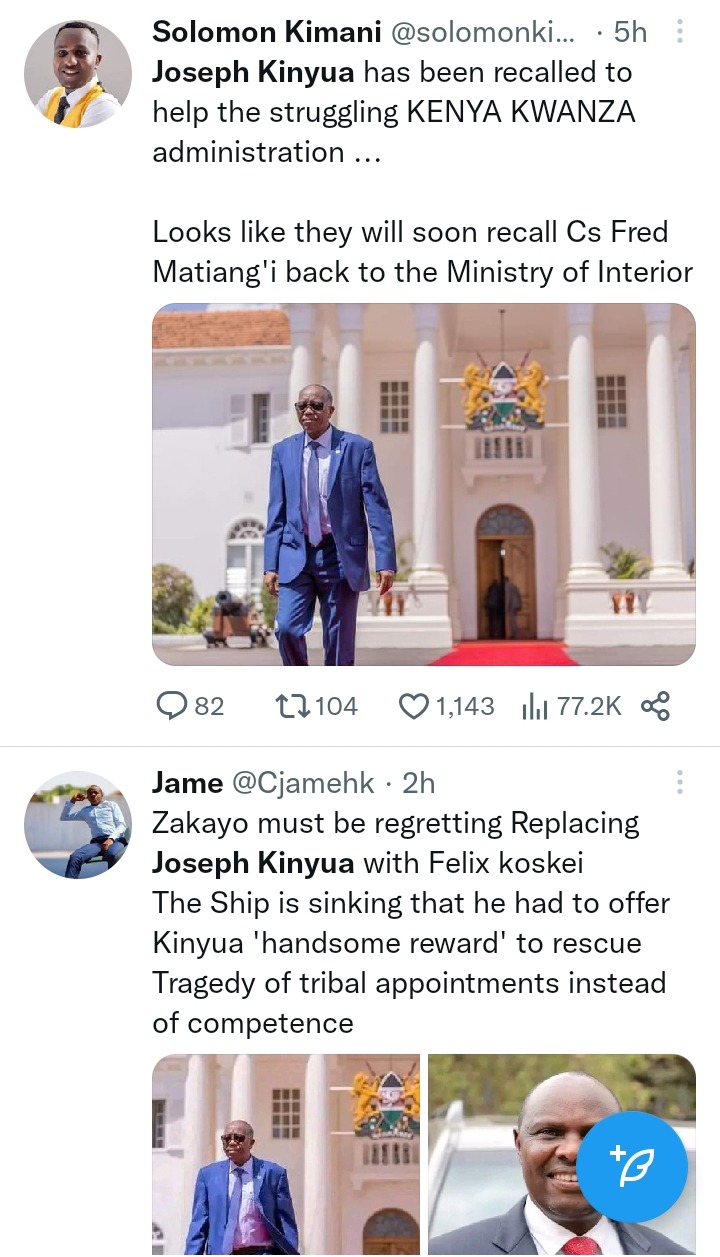
Task: Tap the 2h timestamp on Jame's tweet
Action: (418, 783)
